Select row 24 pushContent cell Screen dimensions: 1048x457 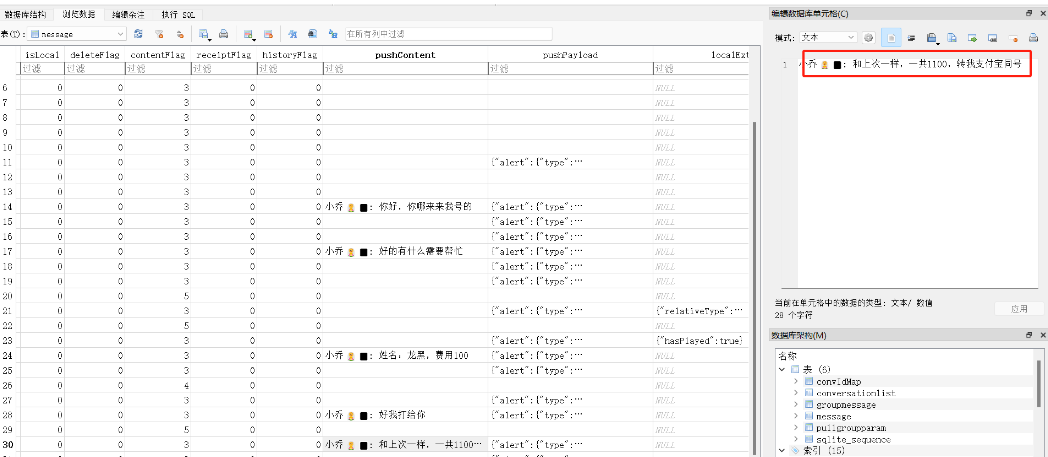pyautogui.click(x=404, y=355)
